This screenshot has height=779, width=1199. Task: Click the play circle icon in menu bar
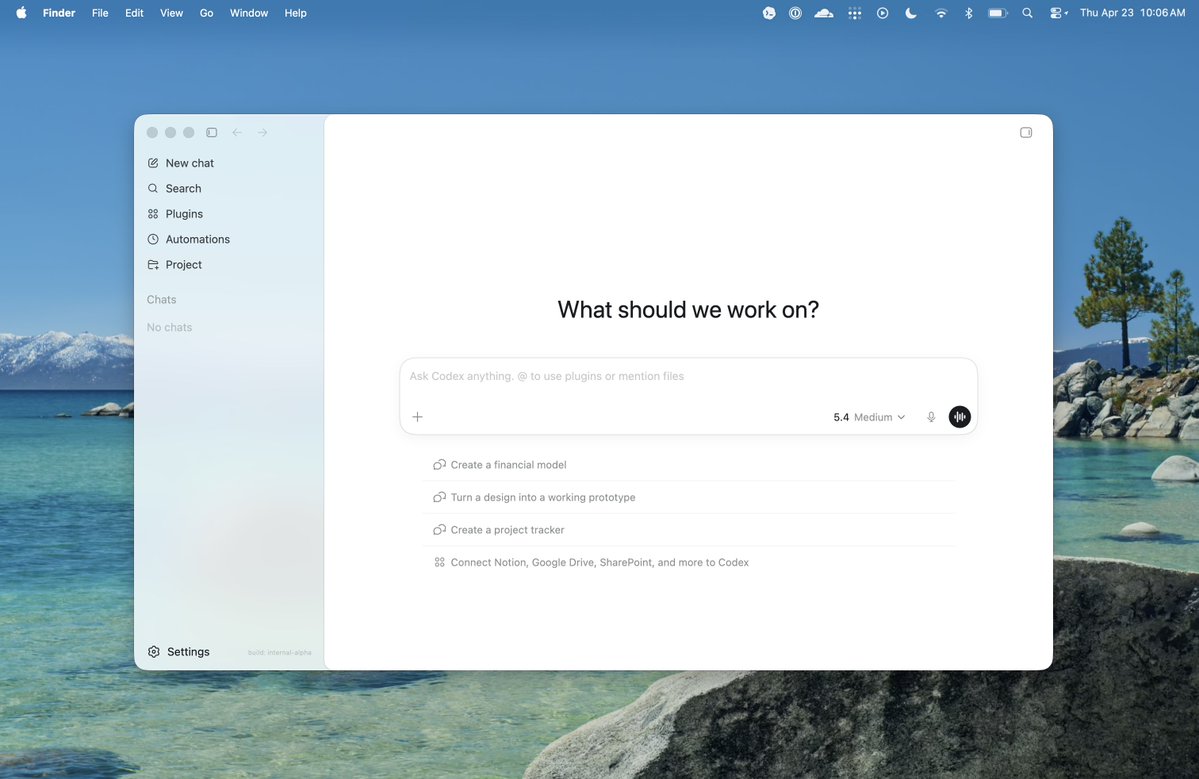coord(882,13)
